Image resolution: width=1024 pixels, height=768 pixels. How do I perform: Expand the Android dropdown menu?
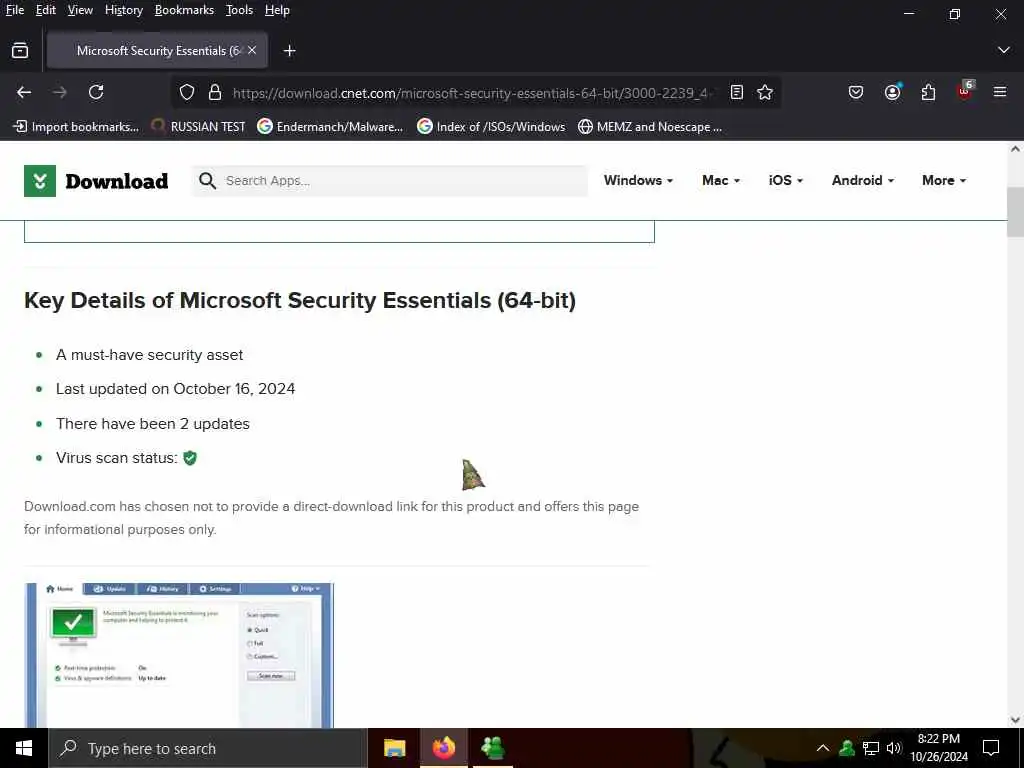[863, 180]
